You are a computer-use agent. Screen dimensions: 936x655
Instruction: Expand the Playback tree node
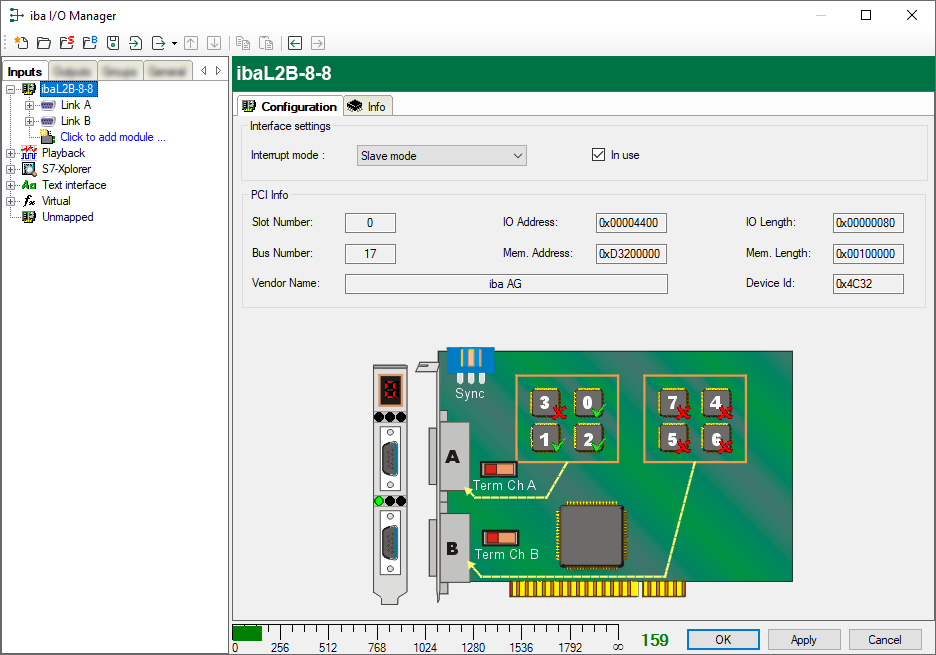[11, 153]
